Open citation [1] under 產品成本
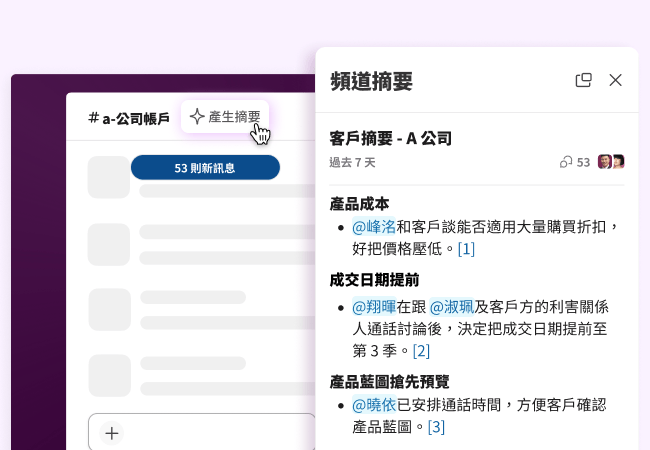Viewport: 650px width, 450px height. tap(466, 249)
